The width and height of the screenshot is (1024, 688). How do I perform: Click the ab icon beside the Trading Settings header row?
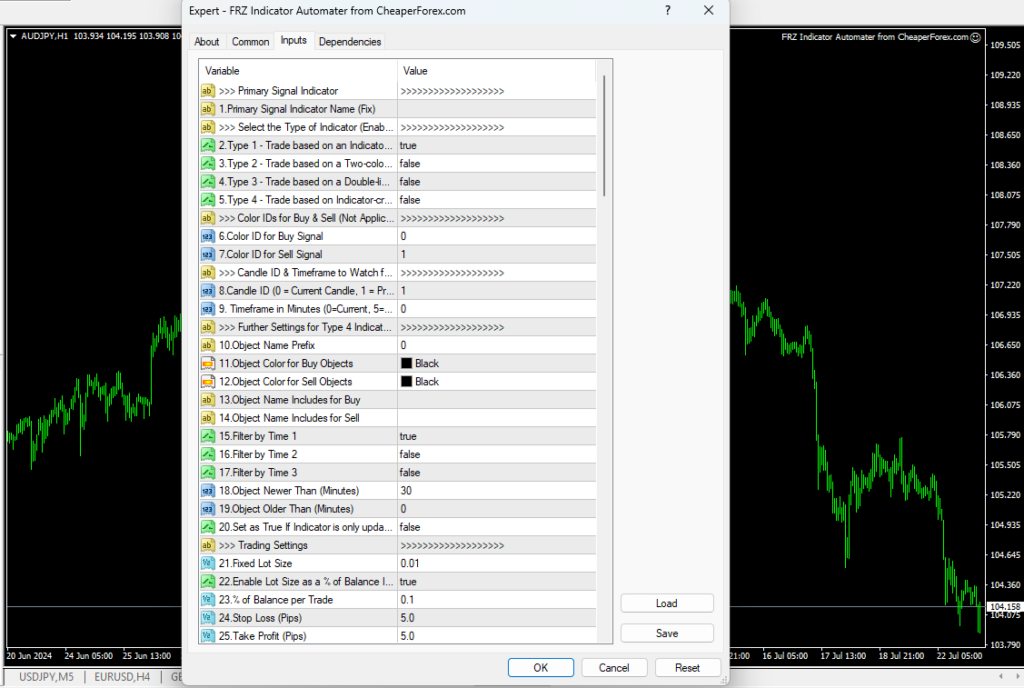(x=207, y=545)
